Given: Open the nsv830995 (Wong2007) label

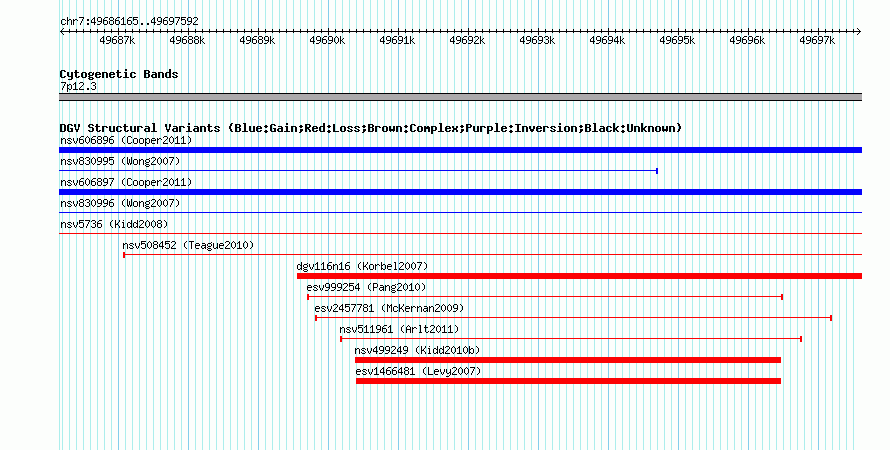Looking at the screenshot, I should (x=120, y=162).
